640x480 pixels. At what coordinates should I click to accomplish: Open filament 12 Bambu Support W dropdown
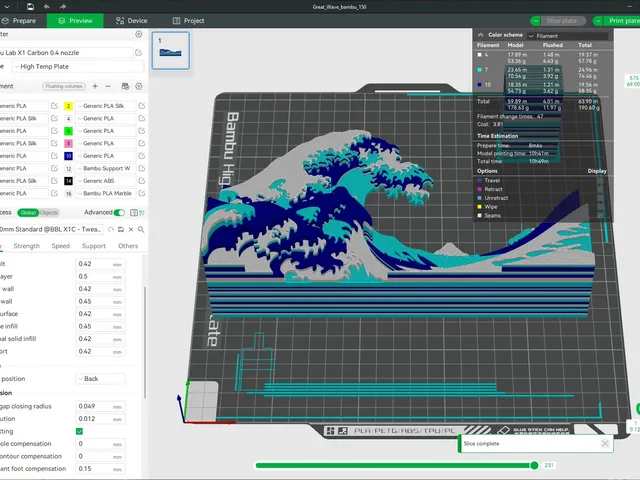[105, 168]
